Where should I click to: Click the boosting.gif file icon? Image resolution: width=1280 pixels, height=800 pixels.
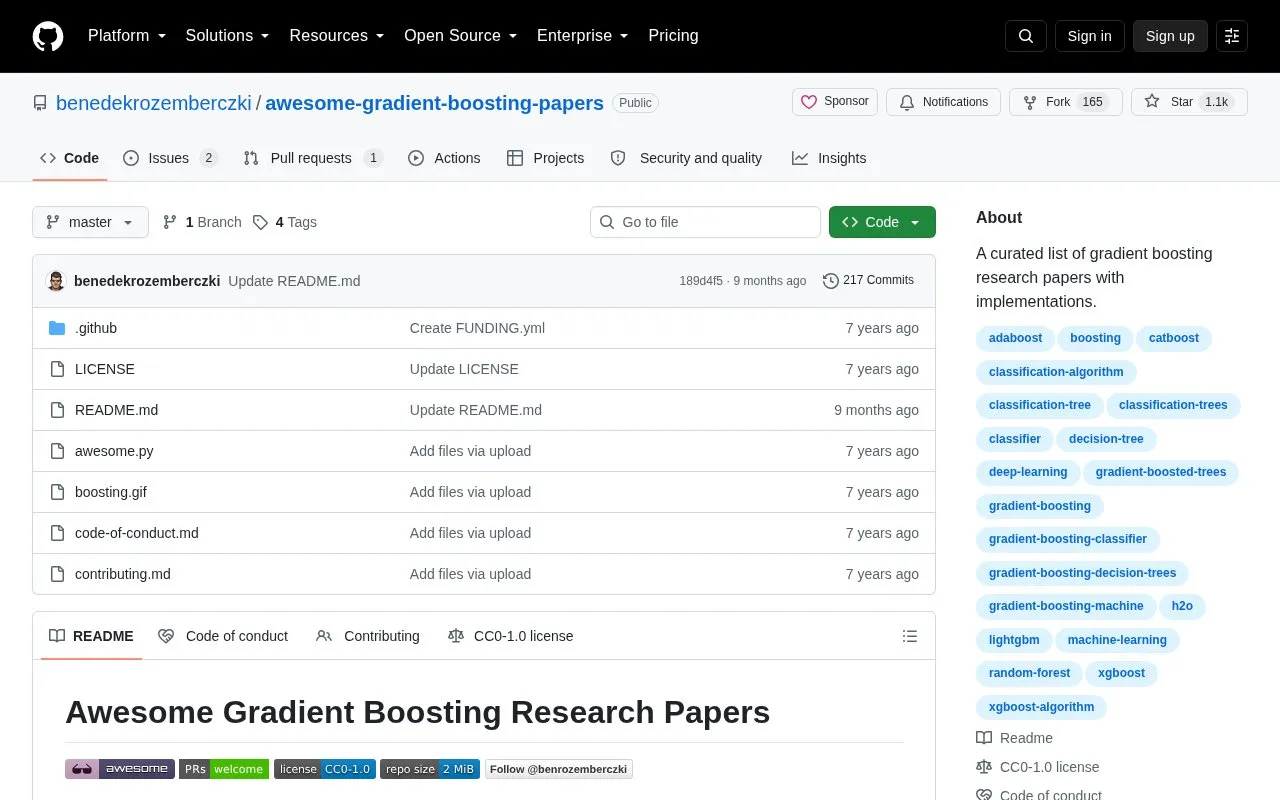pos(57,492)
